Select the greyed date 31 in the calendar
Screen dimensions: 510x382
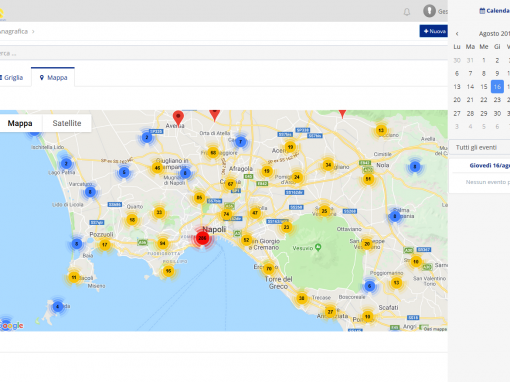point(470,60)
